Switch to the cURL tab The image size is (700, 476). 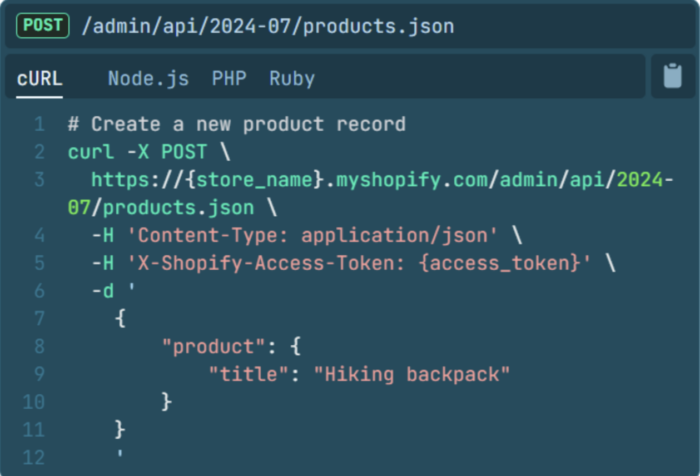[x=39, y=78]
